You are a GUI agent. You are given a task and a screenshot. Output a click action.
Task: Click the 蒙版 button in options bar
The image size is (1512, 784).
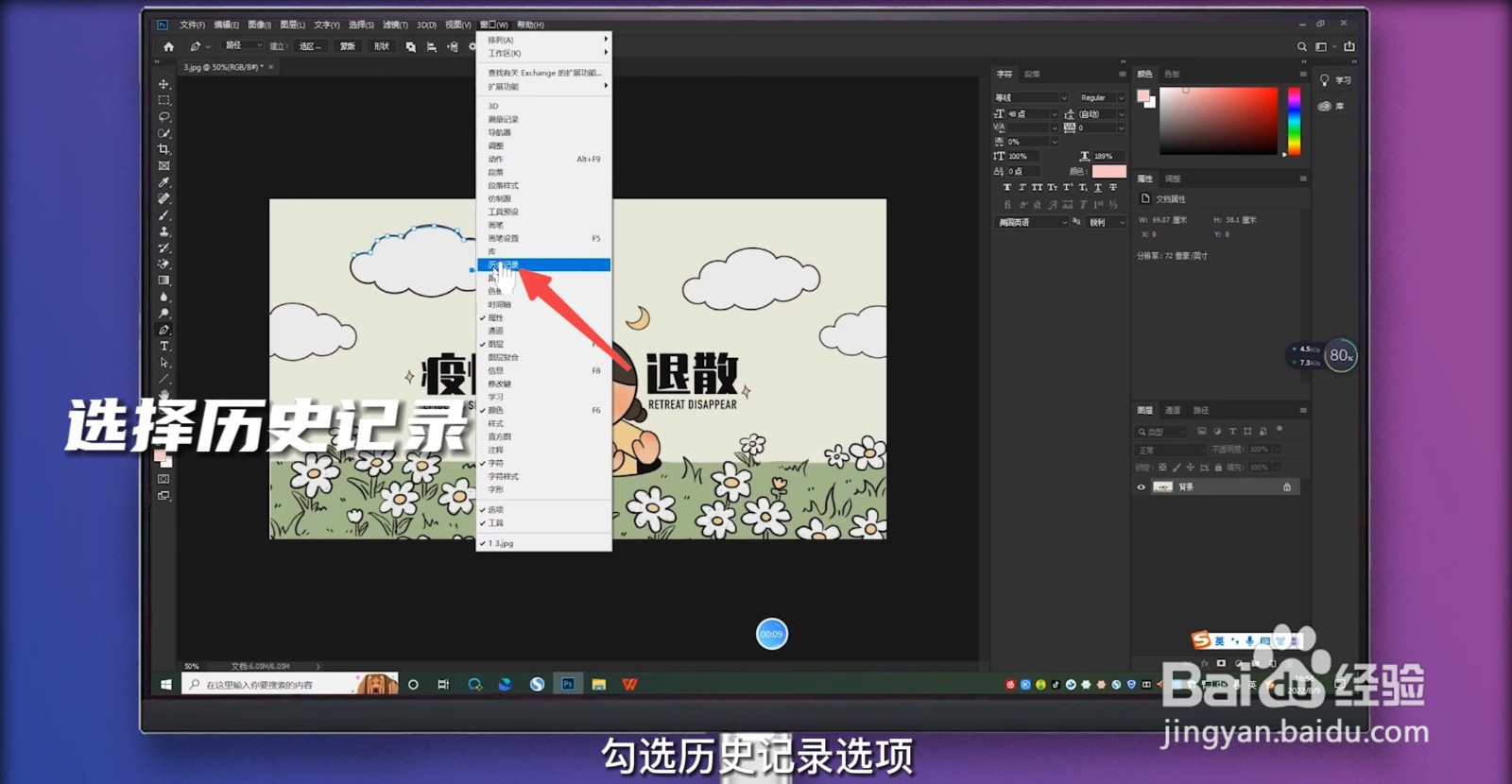[x=348, y=46]
